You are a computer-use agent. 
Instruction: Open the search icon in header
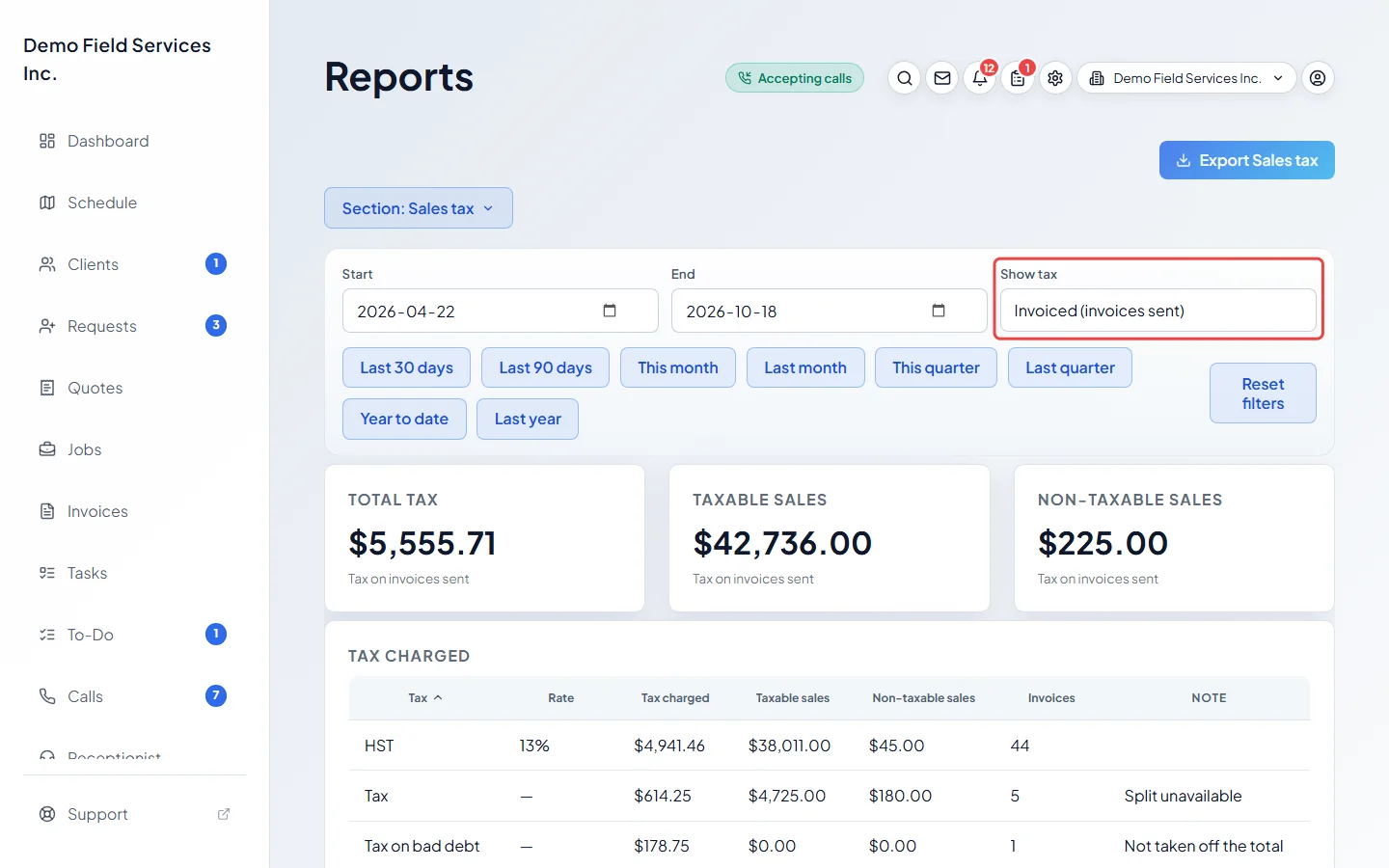click(904, 78)
